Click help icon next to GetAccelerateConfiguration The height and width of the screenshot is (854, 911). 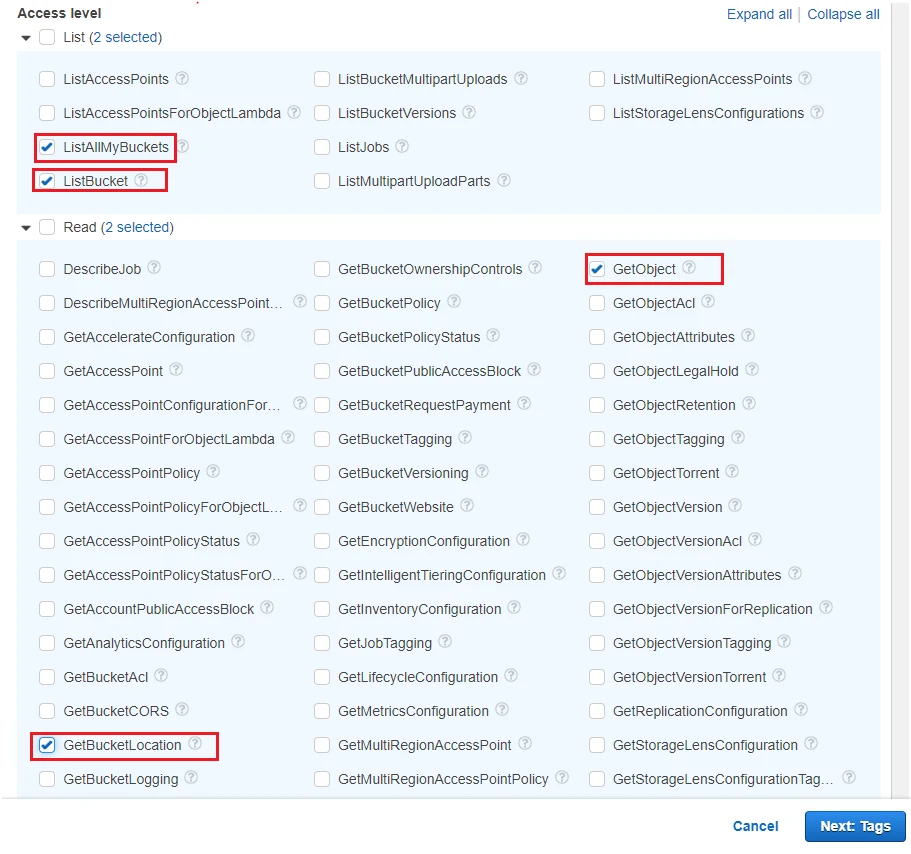click(248, 335)
